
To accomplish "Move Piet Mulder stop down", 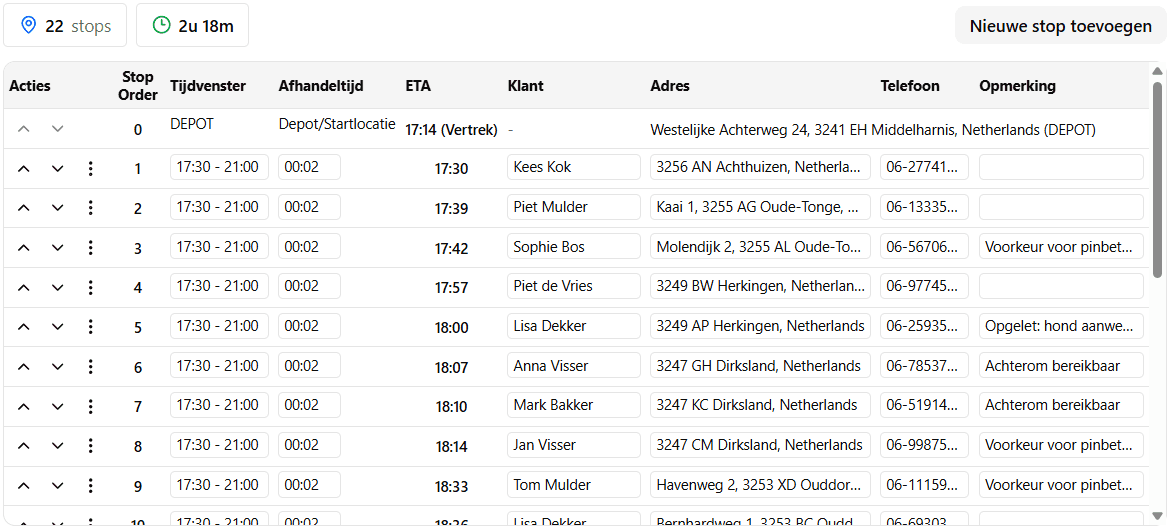I will click(57, 208).
